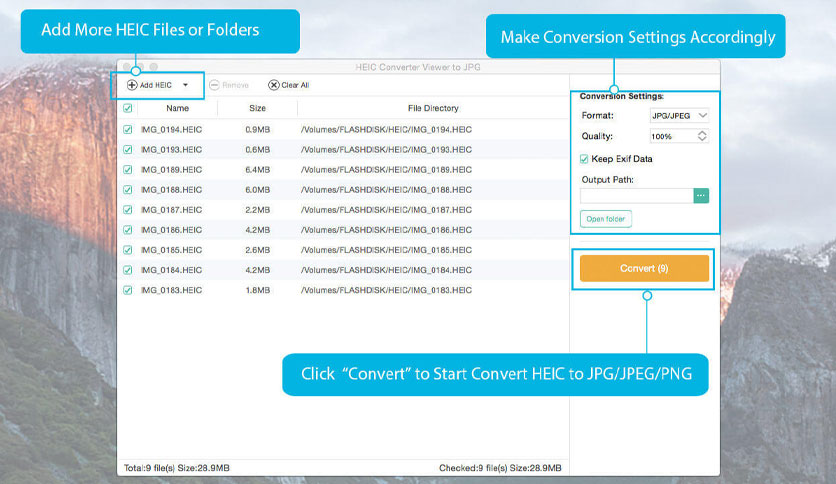Open the Format JPG/JPEG dropdown

tap(679, 115)
